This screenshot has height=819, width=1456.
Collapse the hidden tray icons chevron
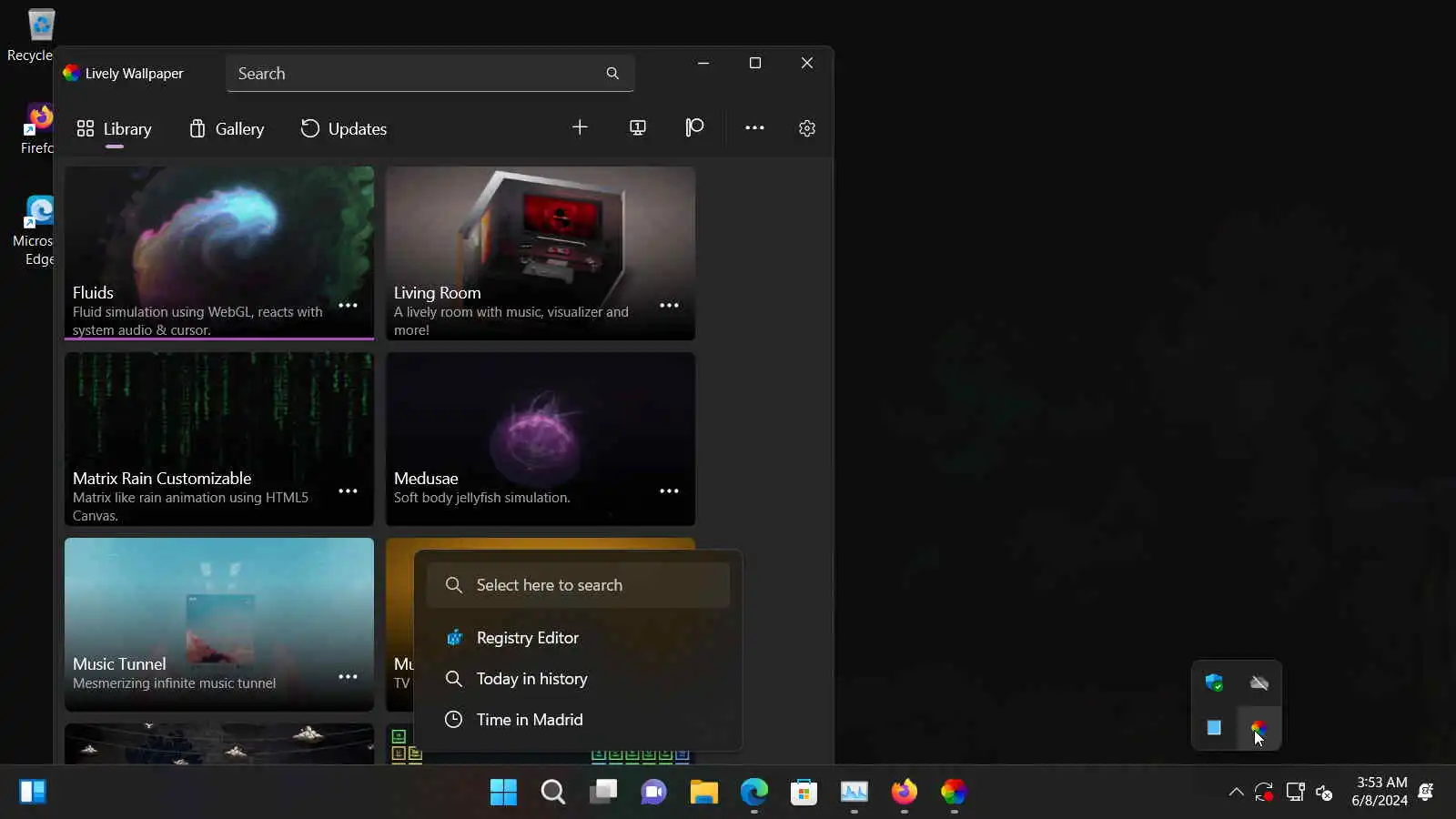click(1236, 793)
